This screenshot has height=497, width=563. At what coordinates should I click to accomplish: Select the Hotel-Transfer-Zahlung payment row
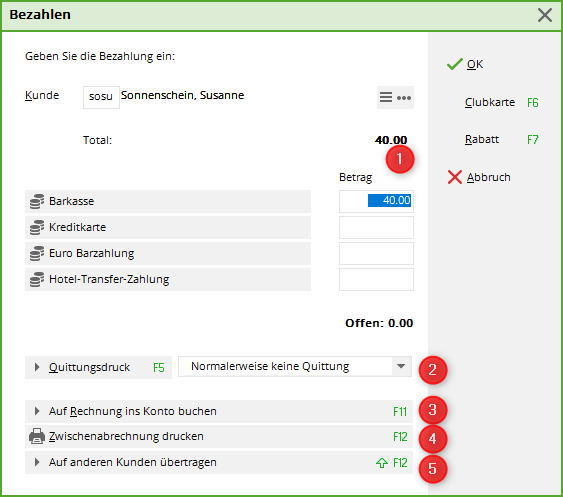168,279
